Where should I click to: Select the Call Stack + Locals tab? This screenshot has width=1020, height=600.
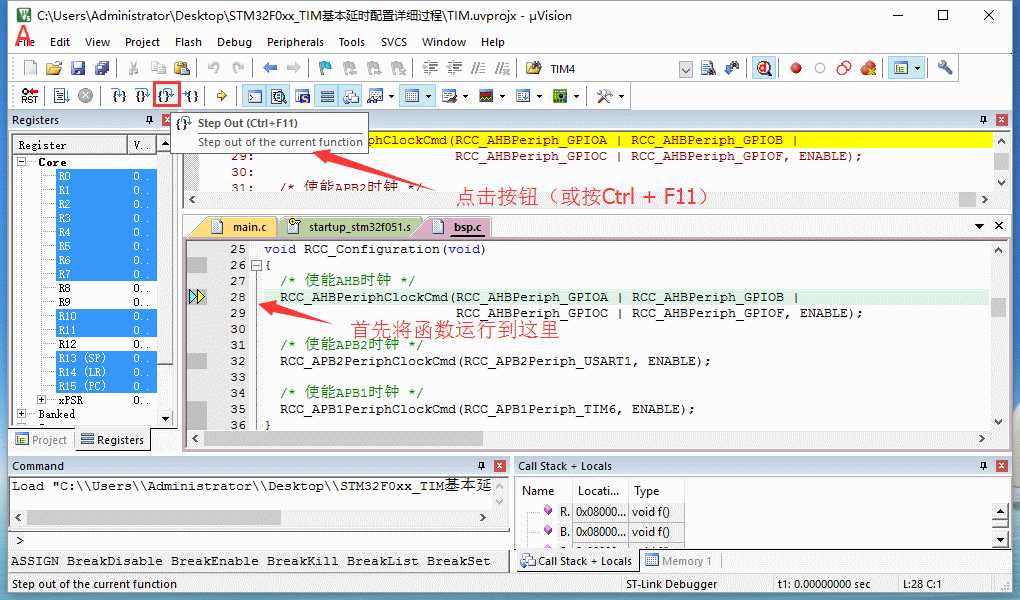click(576, 560)
